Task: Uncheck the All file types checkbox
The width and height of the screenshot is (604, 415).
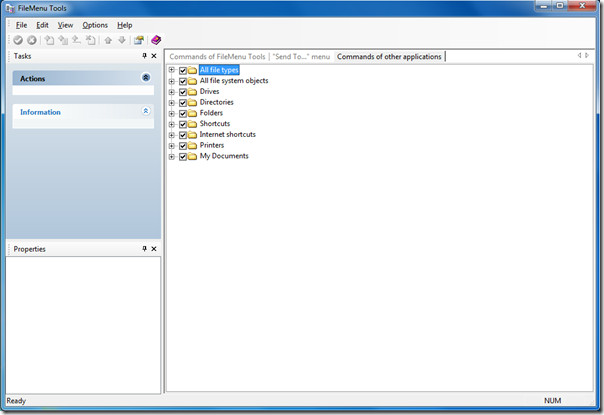Action: pyautogui.click(x=183, y=71)
